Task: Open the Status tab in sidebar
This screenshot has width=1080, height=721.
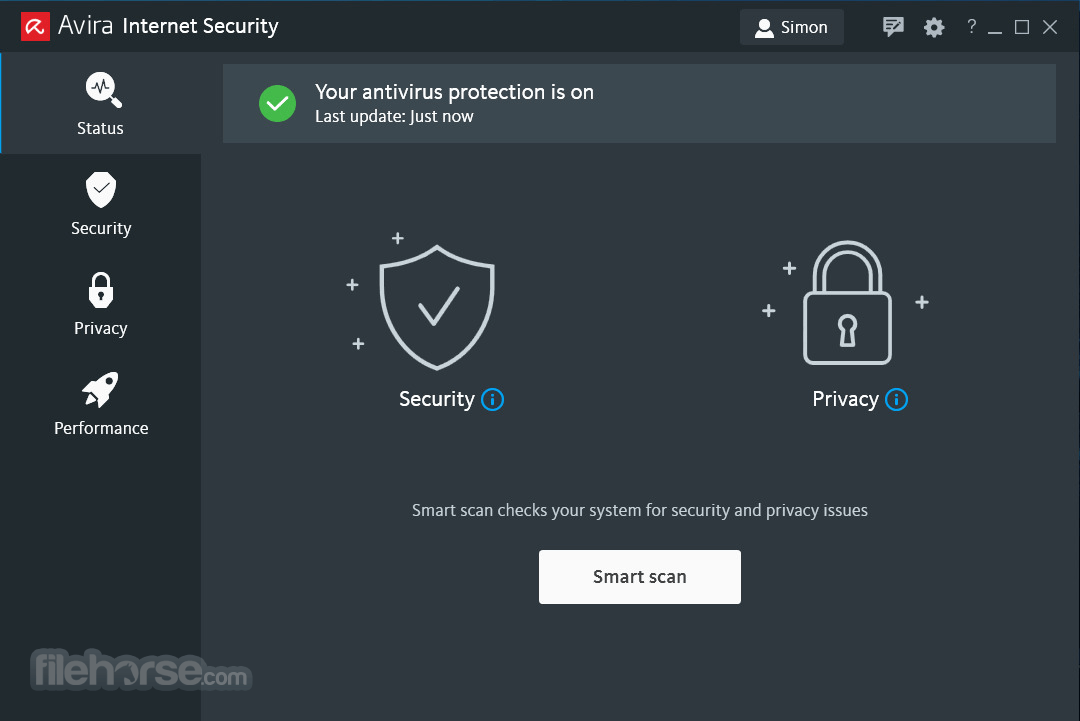Action: click(101, 103)
